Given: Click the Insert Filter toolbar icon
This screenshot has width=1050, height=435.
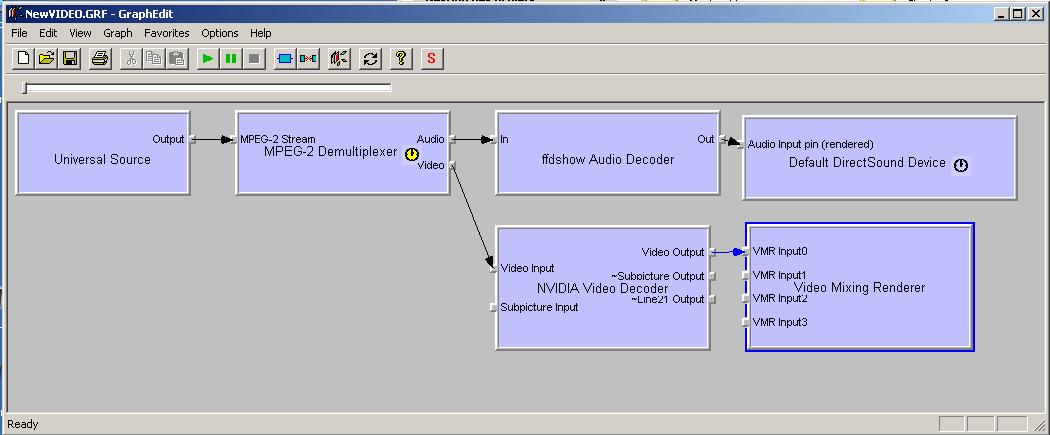Looking at the screenshot, I should (x=284, y=59).
